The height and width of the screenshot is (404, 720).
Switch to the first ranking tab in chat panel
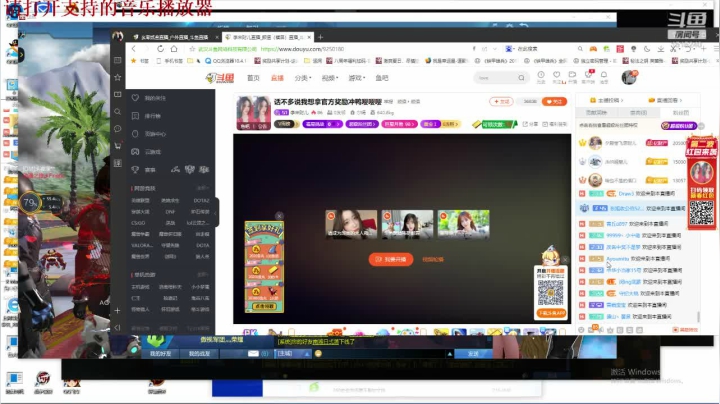pos(596,112)
